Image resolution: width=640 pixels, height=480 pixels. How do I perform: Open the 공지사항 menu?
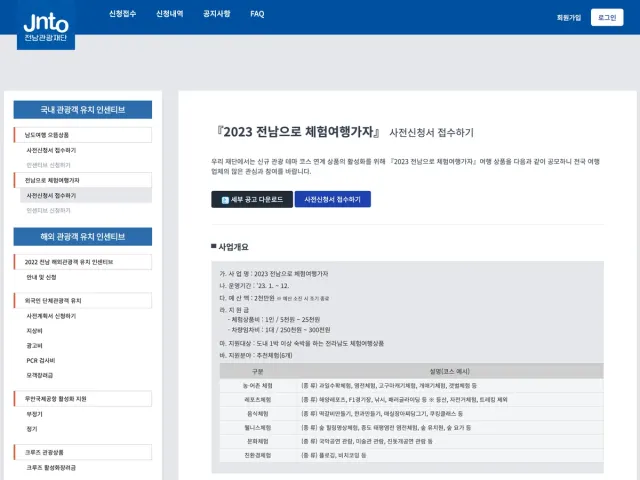217,14
